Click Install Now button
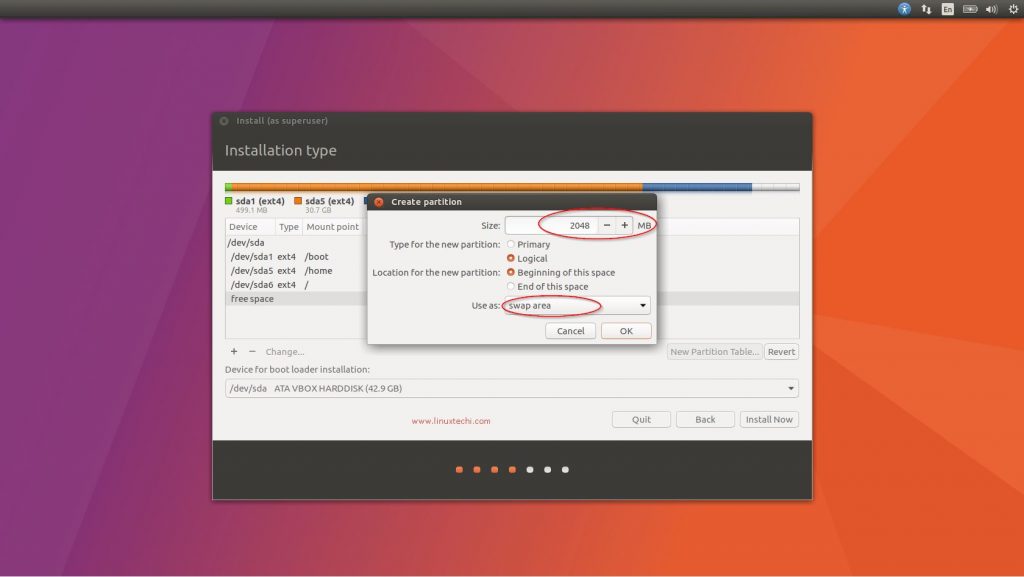Image resolution: width=1024 pixels, height=577 pixels. pos(769,420)
